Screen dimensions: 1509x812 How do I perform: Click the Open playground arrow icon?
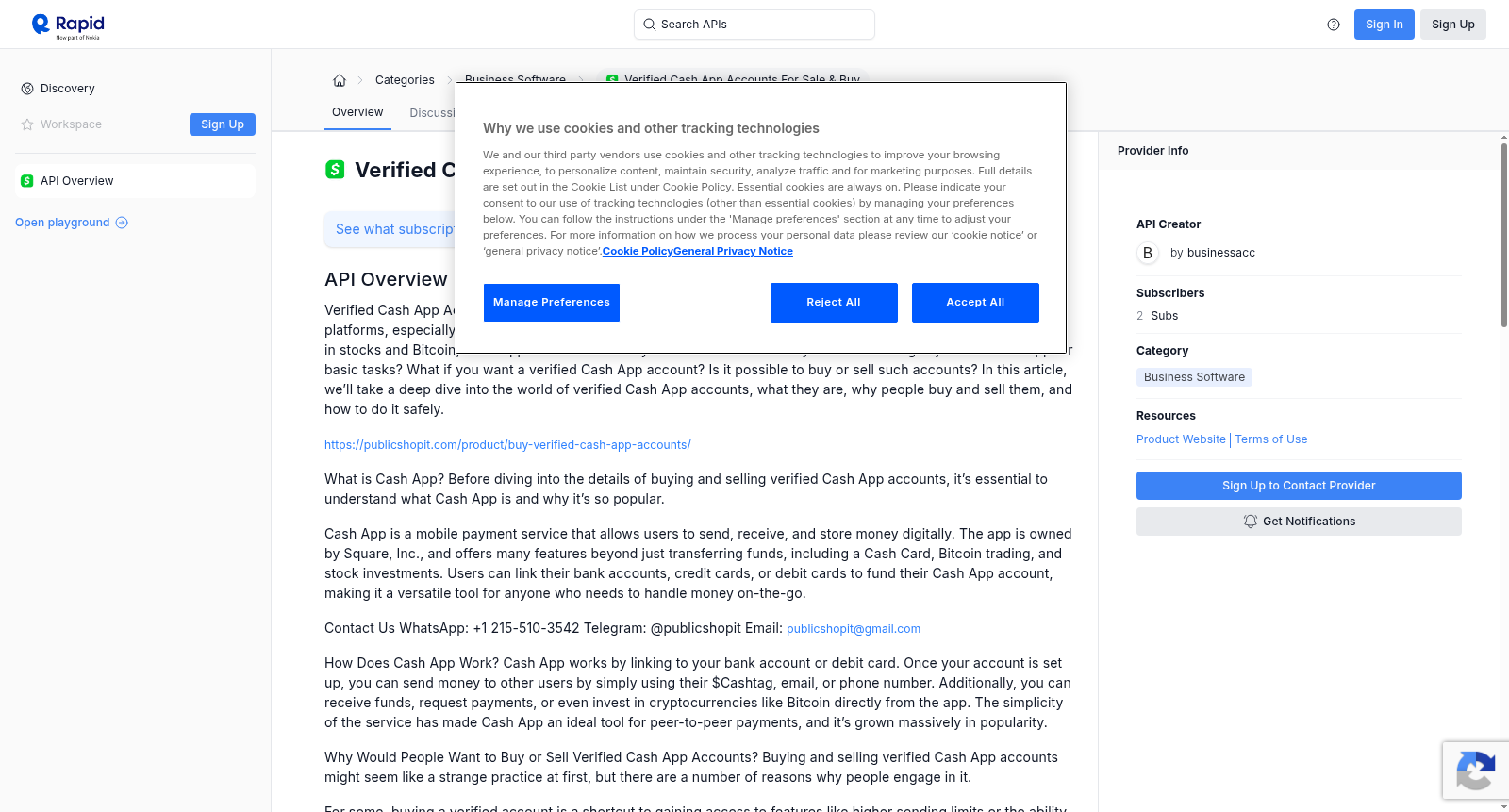point(122,223)
